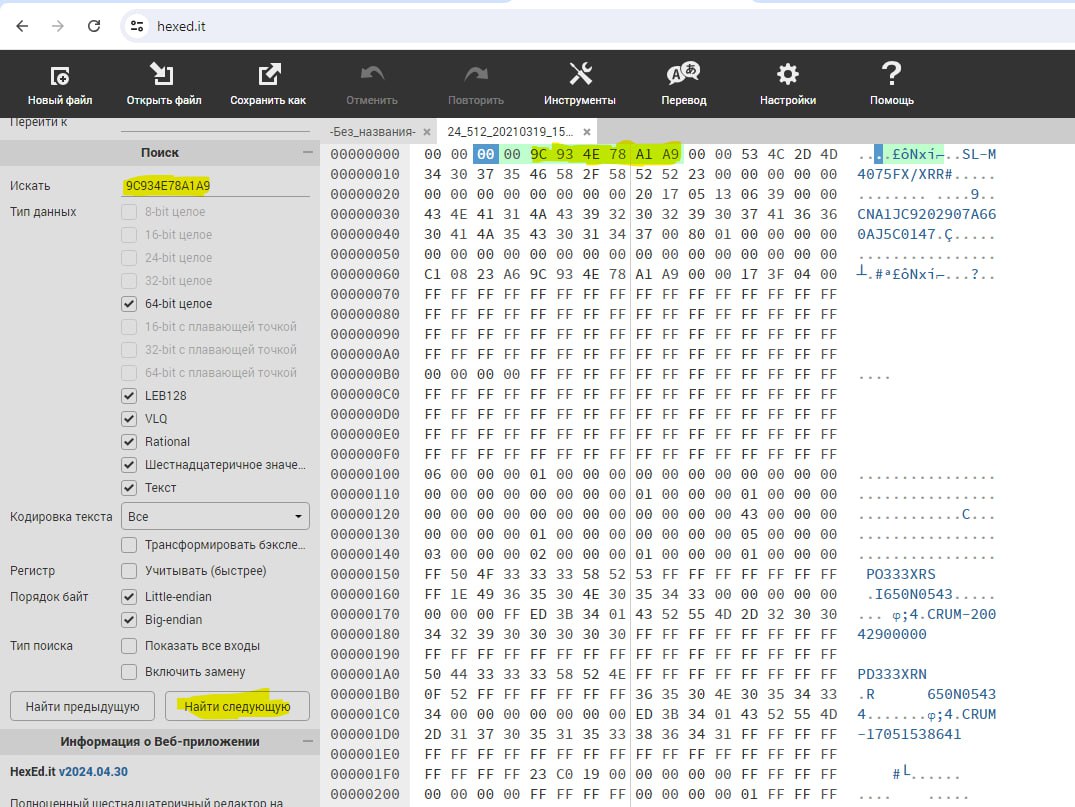This screenshot has width=1075, height=807.
Task: Close the 24_512_20210319 file tab
Action: (587, 132)
